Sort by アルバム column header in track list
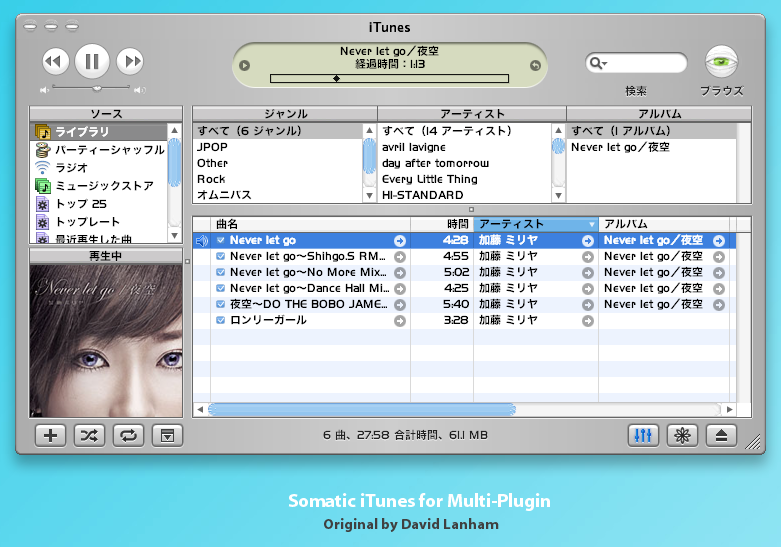The height and width of the screenshot is (547, 781). [664, 224]
